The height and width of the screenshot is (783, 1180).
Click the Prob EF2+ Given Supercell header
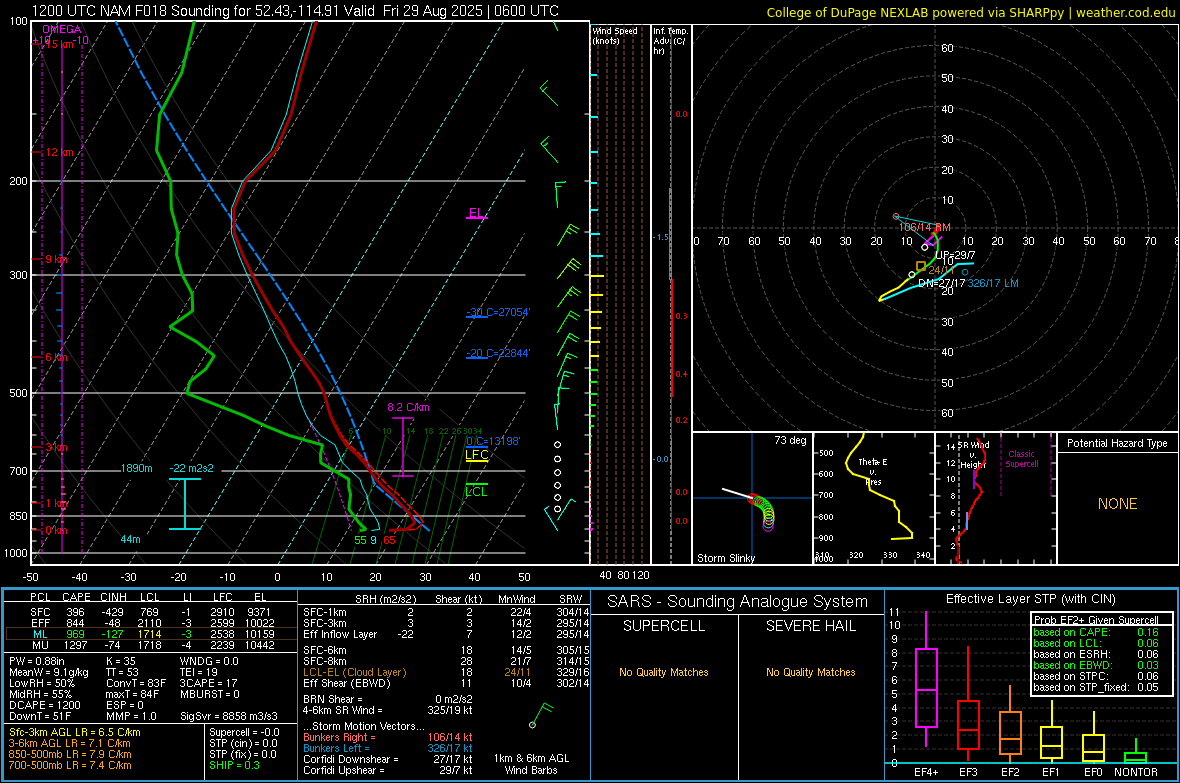coord(1096,620)
